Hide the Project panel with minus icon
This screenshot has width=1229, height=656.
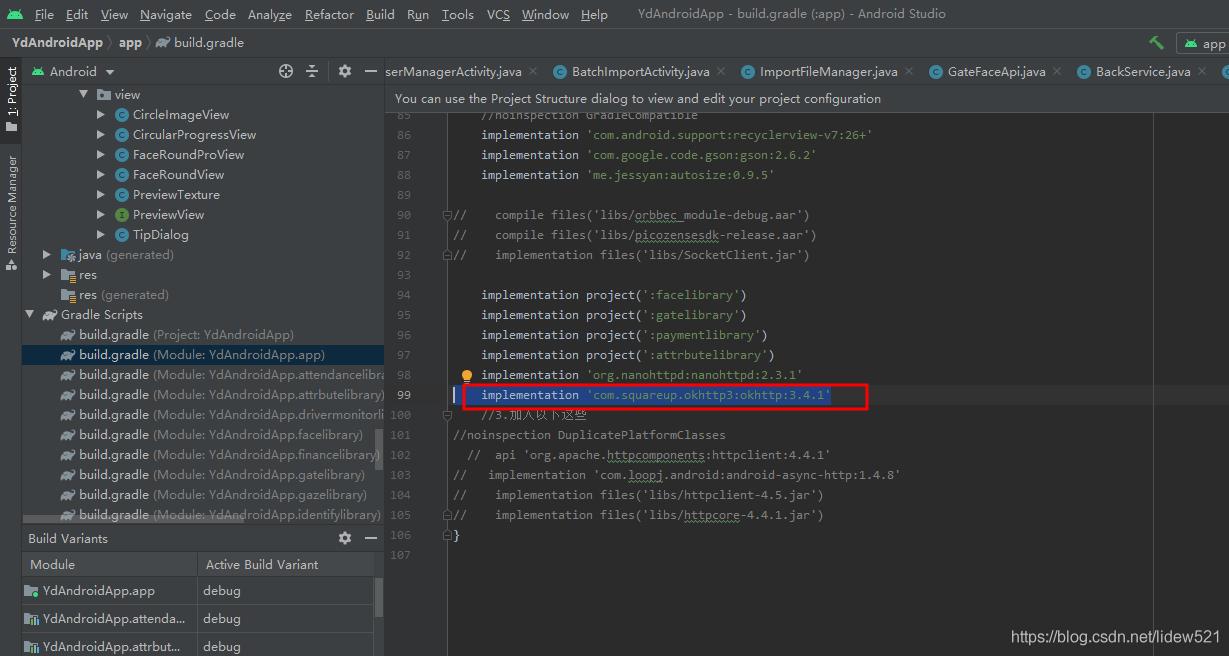(x=370, y=71)
